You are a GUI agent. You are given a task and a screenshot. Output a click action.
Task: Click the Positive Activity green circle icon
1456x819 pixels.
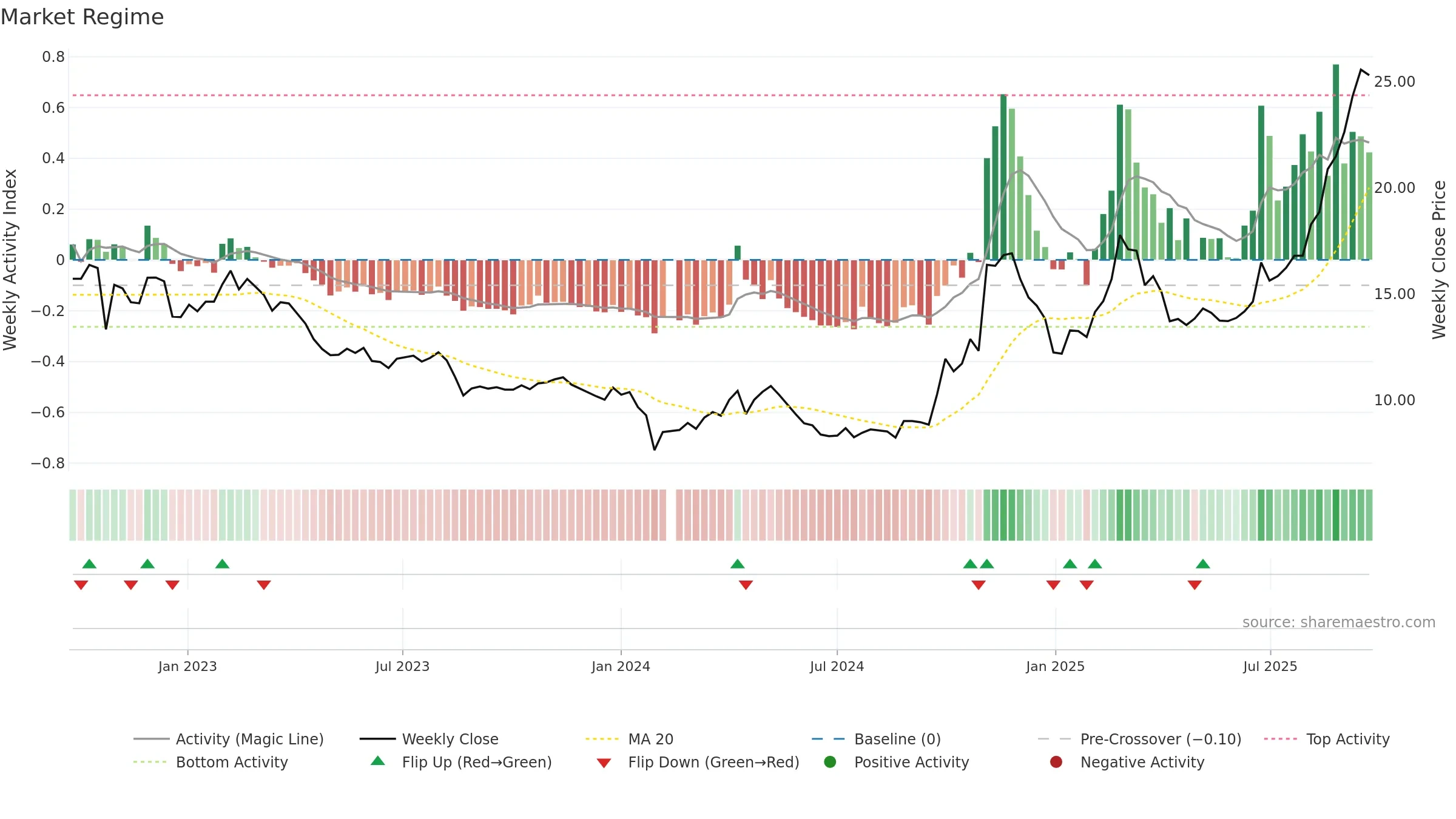pyautogui.click(x=830, y=761)
